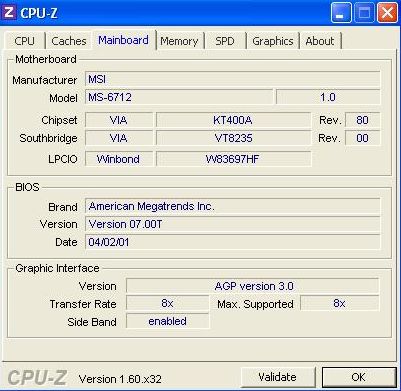Click the AGP version 3.0 field
Image resolution: width=401 pixels, height=391 pixels.
[x=253, y=286]
